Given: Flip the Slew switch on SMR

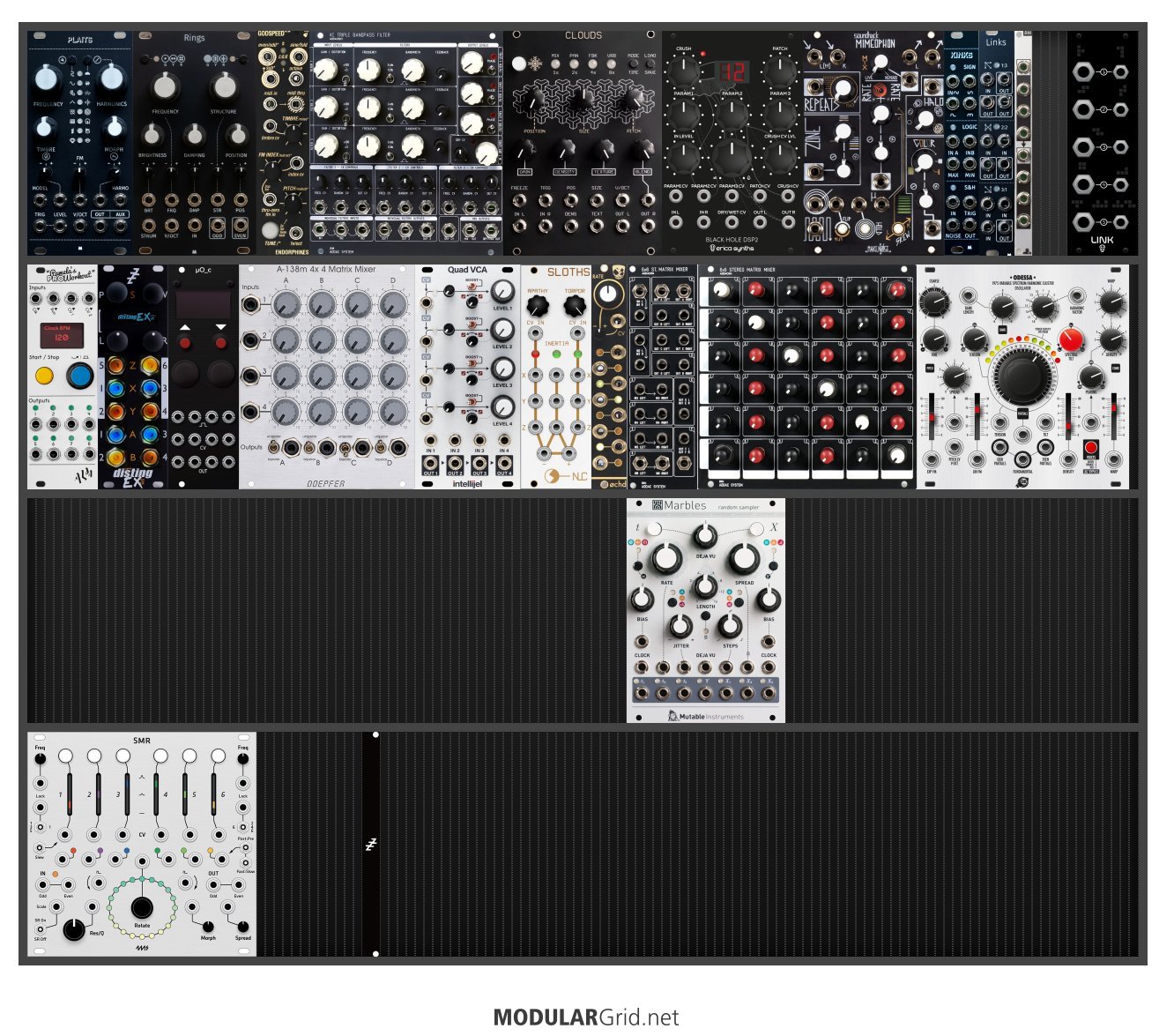Looking at the screenshot, I should (41, 848).
